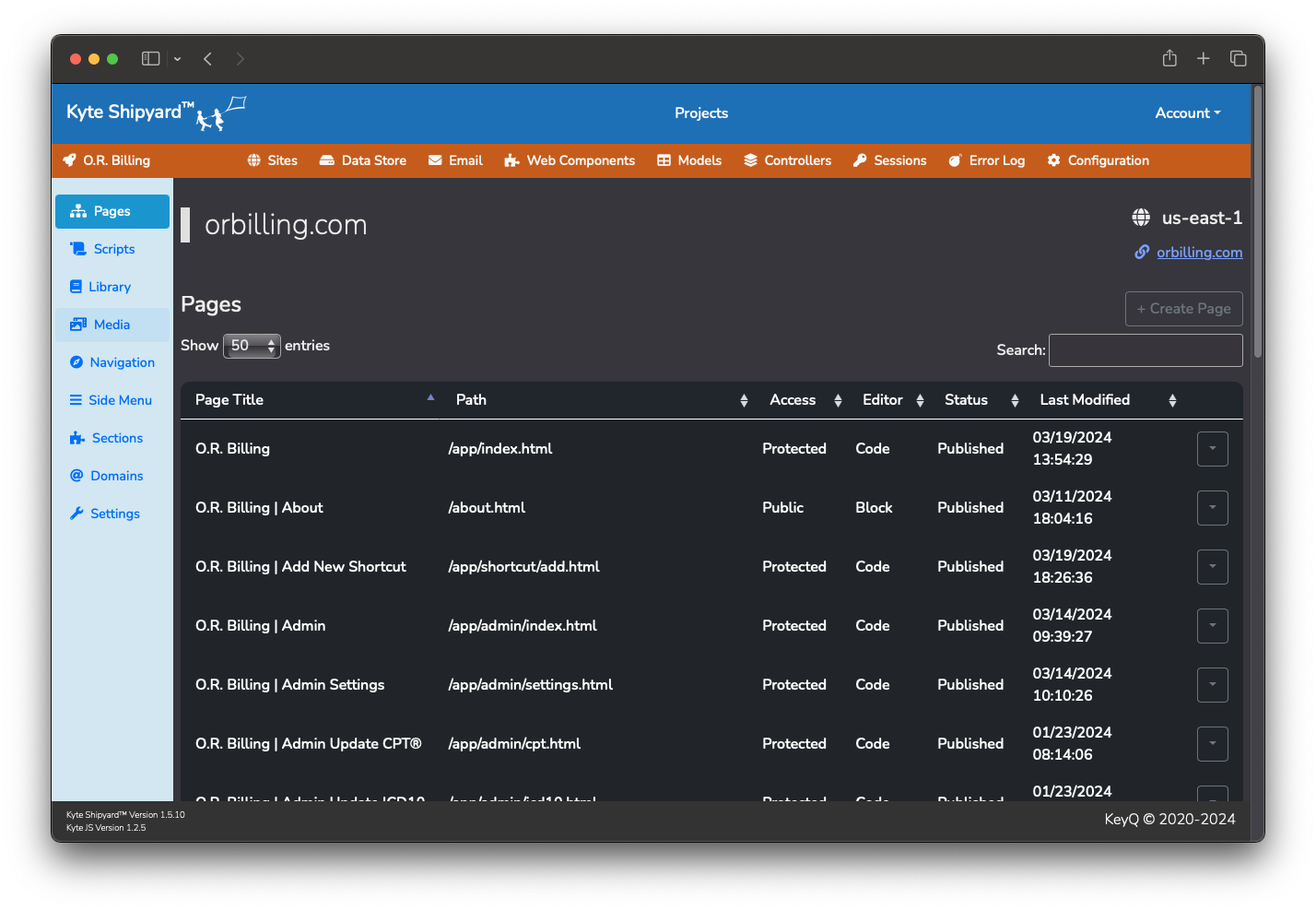1316x910 pixels.
Task: Expand the browser sidebar options chevron
Action: pyautogui.click(x=177, y=59)
